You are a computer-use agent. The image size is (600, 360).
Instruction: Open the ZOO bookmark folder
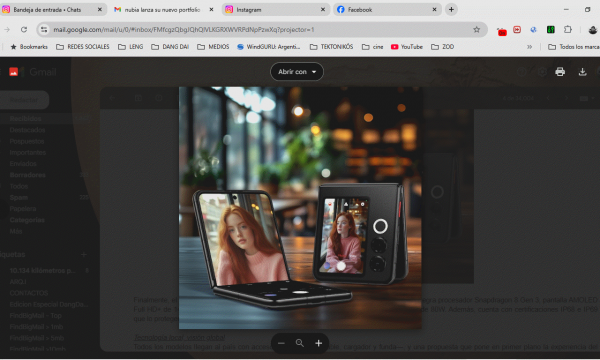pyautogui.click(x=443, y=47)
